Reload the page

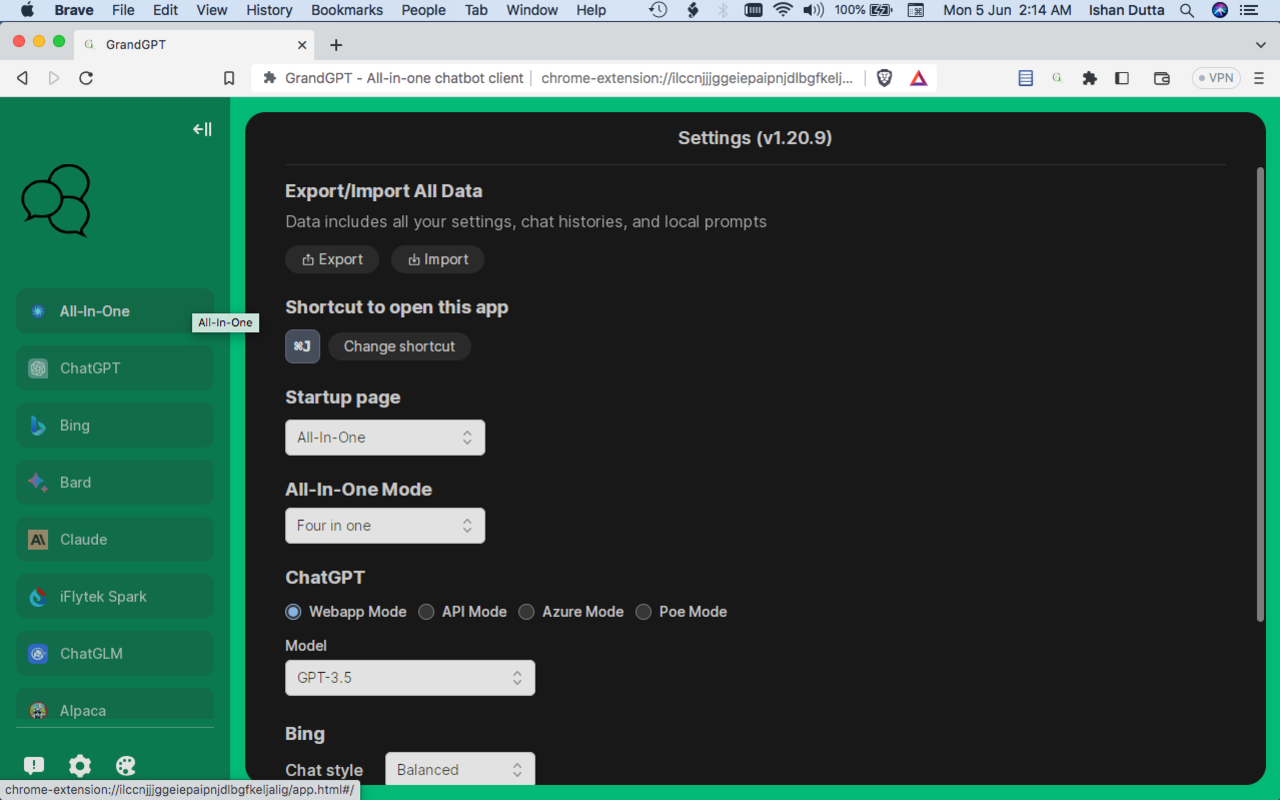(86, 78)
